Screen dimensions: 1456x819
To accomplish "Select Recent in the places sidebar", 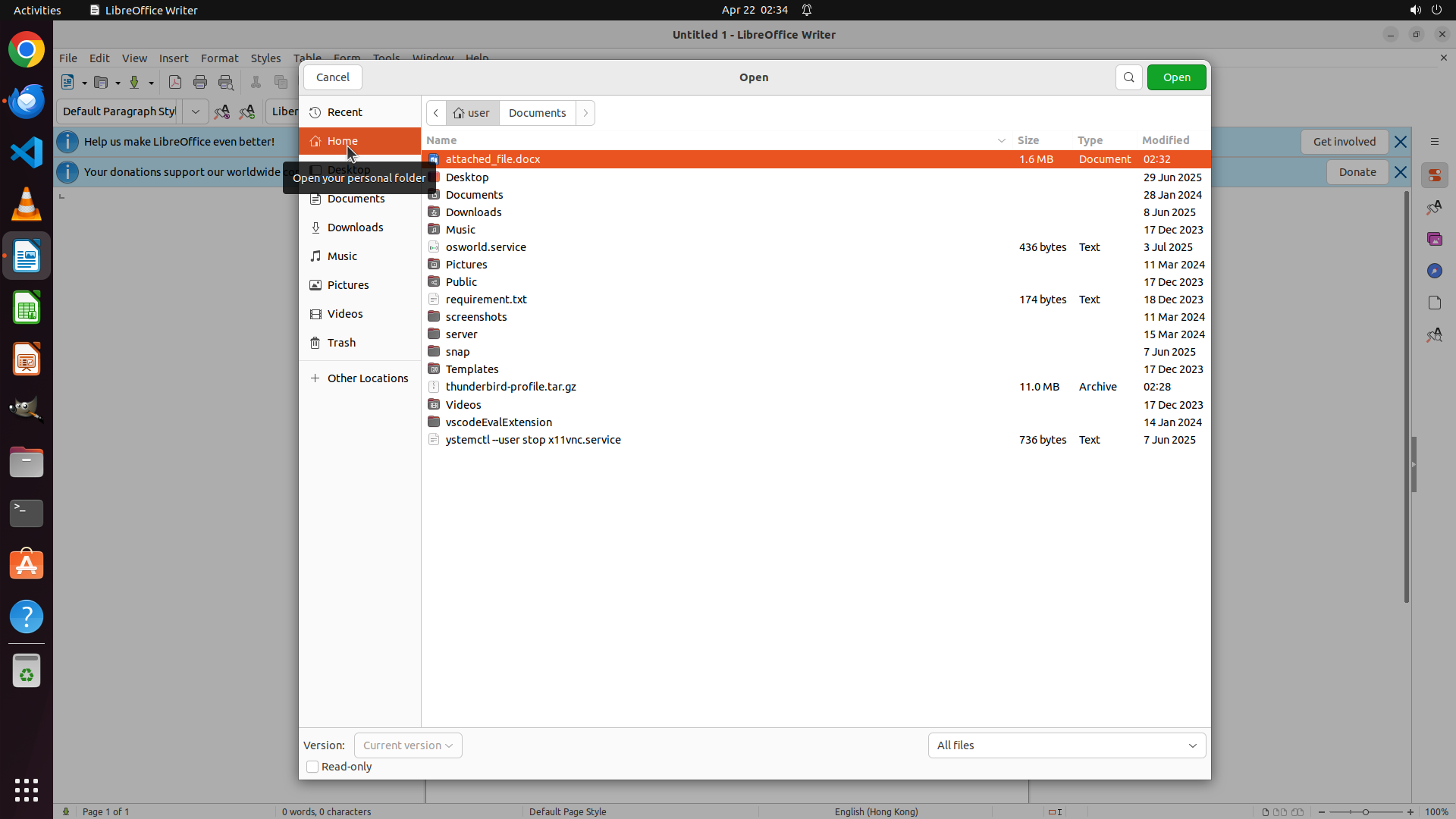I will [345, 112].
